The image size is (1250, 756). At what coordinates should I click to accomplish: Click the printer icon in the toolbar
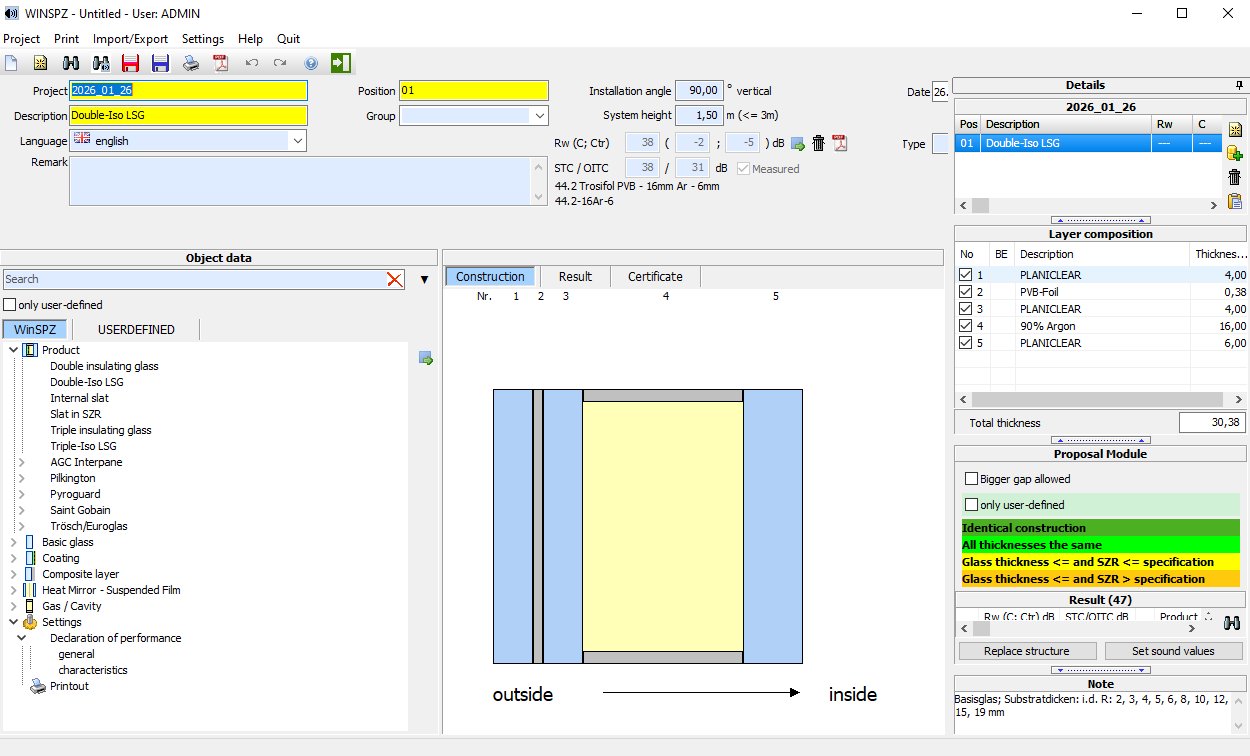pyautogui.click(x=191, y=64)
